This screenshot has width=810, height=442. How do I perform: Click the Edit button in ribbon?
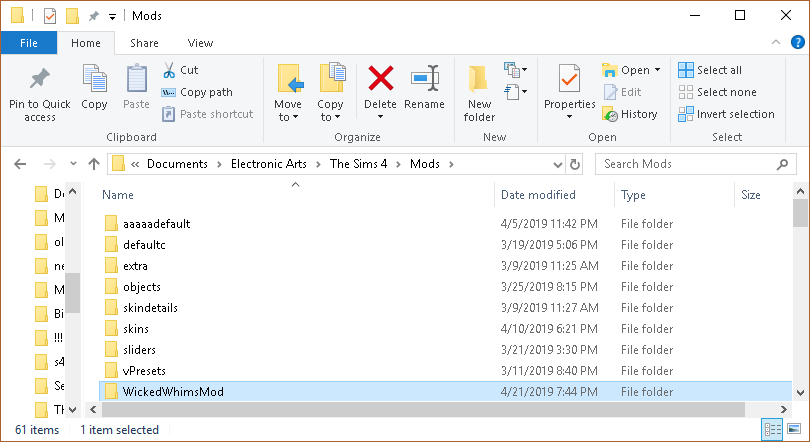tap(622, 92)
